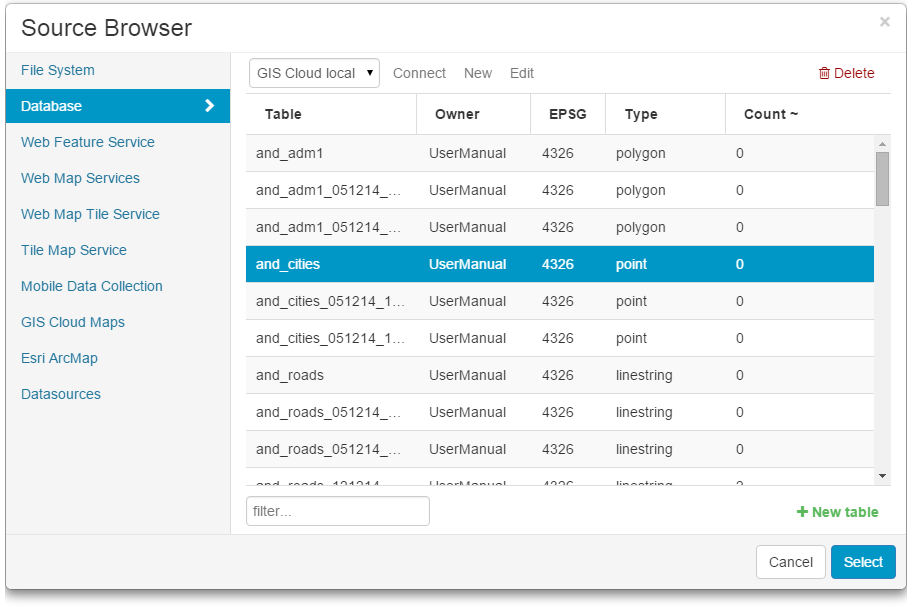The width and height of the screenshot is (913, 615).
Task: Open the GIS Cloud local dropdown
Action: (x=314, y=73)
